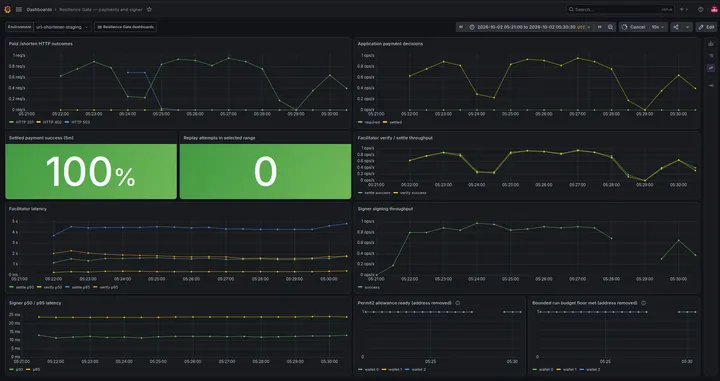Open the Signer signing throughput panel title
720x381 pixels.
[x=385, y=209]
